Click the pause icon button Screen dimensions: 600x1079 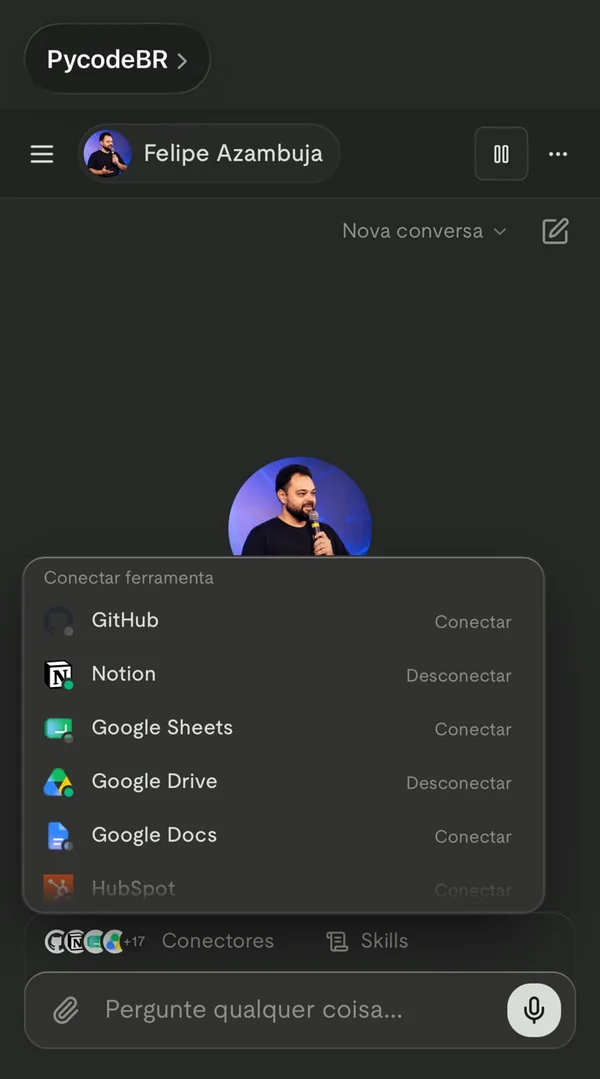[501, 153]
